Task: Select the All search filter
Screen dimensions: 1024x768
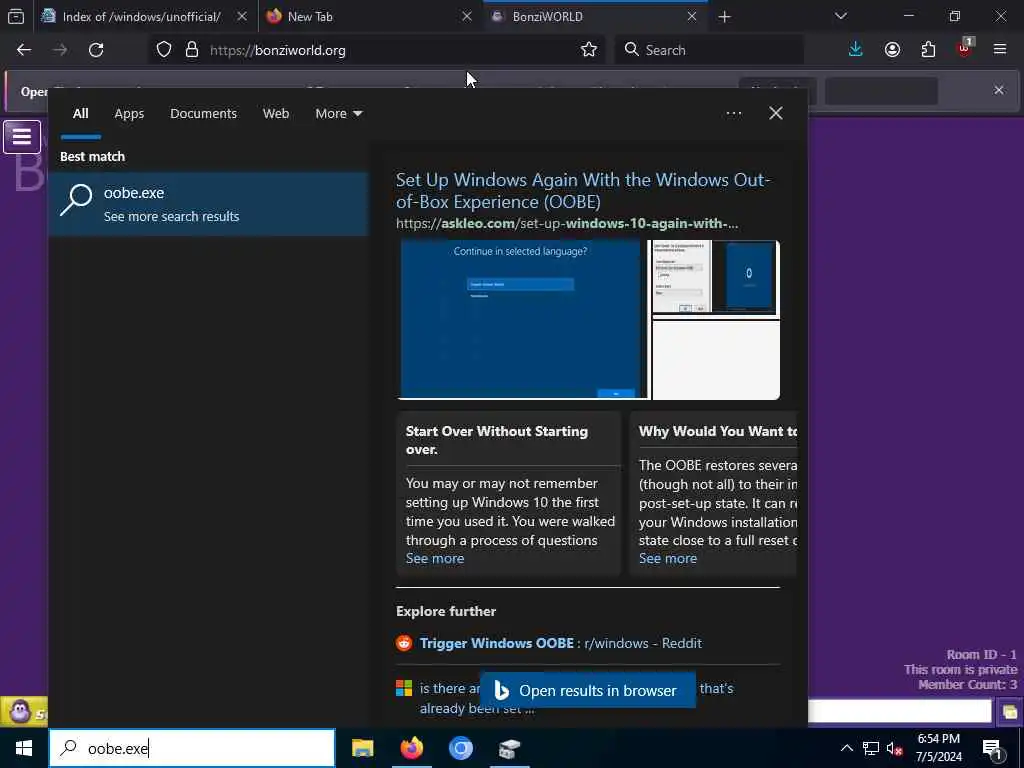Action: tap(80, 114)
